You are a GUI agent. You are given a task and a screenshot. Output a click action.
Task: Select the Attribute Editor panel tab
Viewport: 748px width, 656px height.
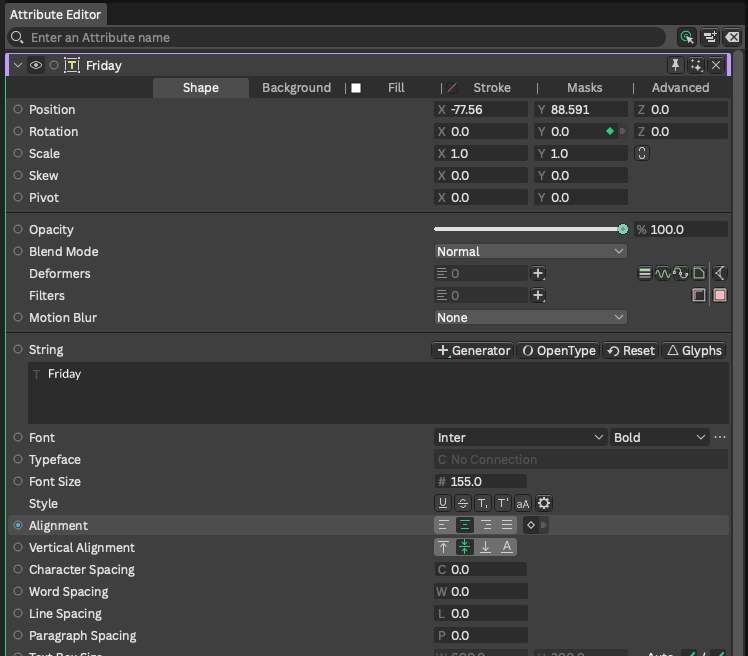(55, 15)
